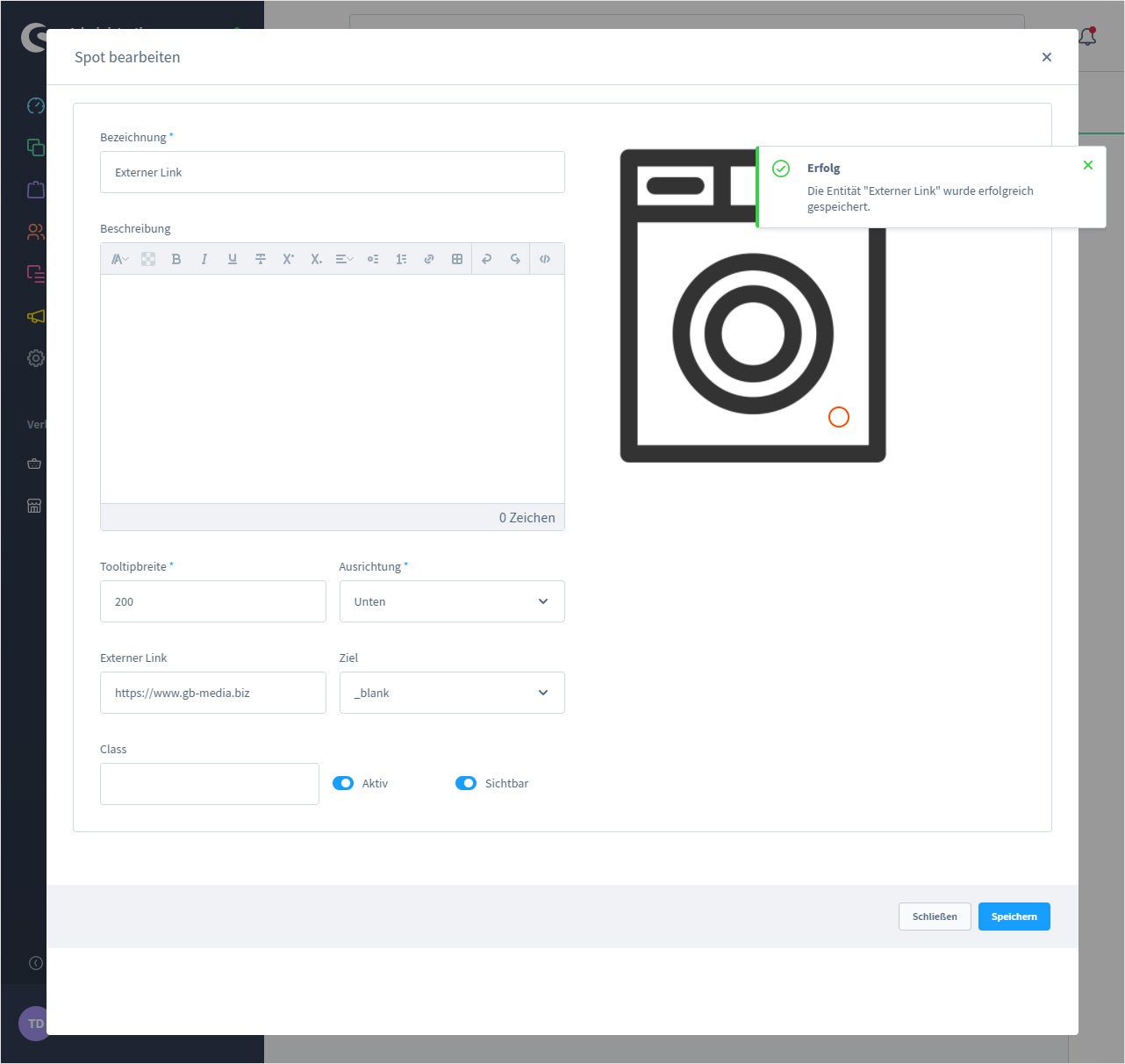Insert a bulleted list
Viewport: 1125px width, 1064px height.
coord(373,259)
